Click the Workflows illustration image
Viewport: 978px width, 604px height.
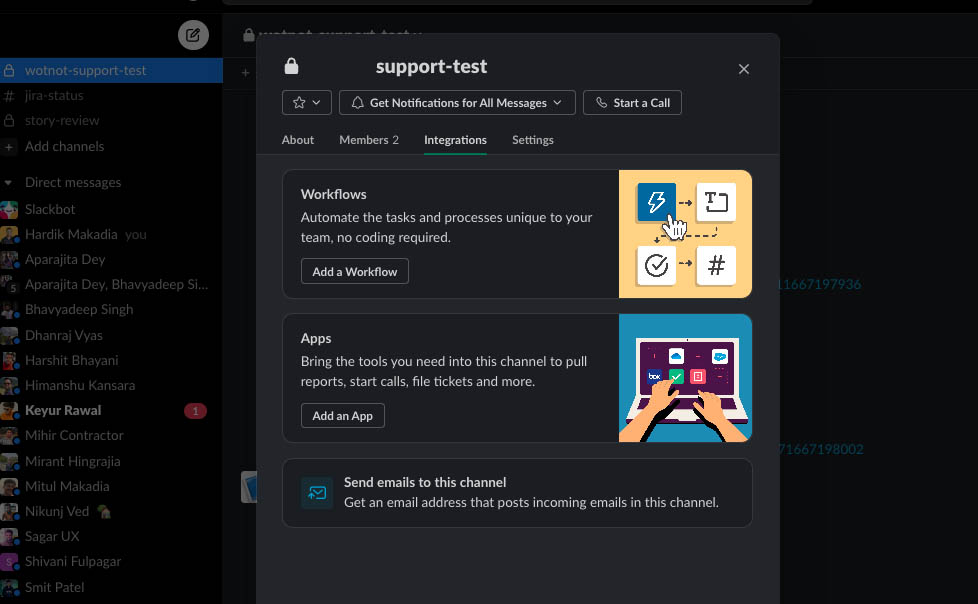tap(685, 234)
